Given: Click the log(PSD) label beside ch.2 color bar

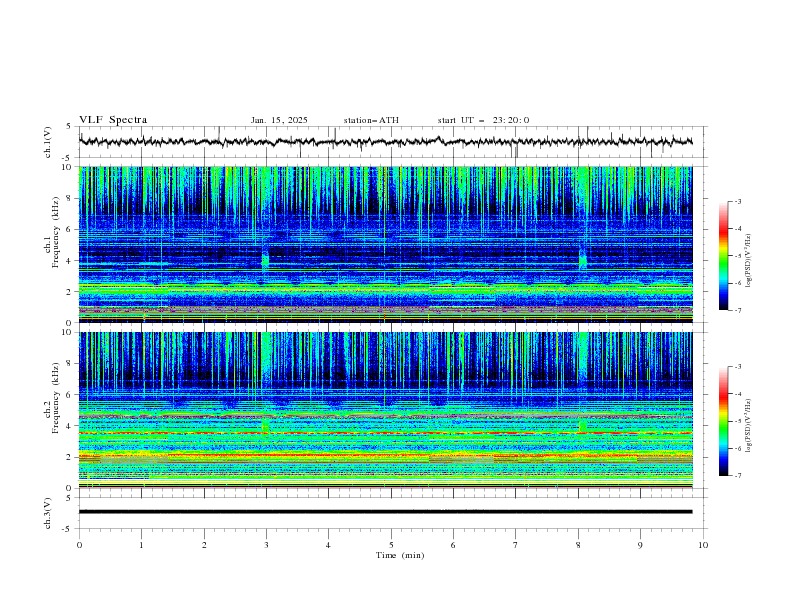Looking at the screenshot, I should 749,426.
